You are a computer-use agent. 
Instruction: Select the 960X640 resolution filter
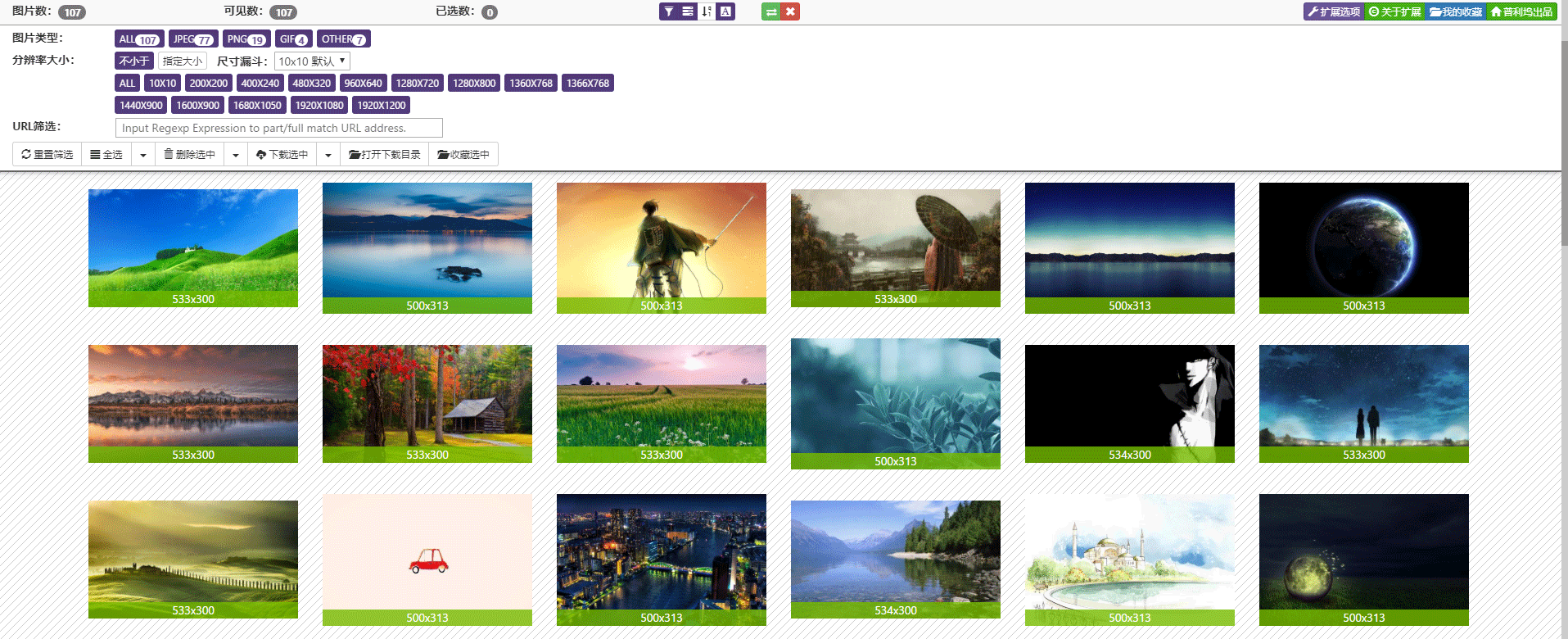[x=364, y=83]
